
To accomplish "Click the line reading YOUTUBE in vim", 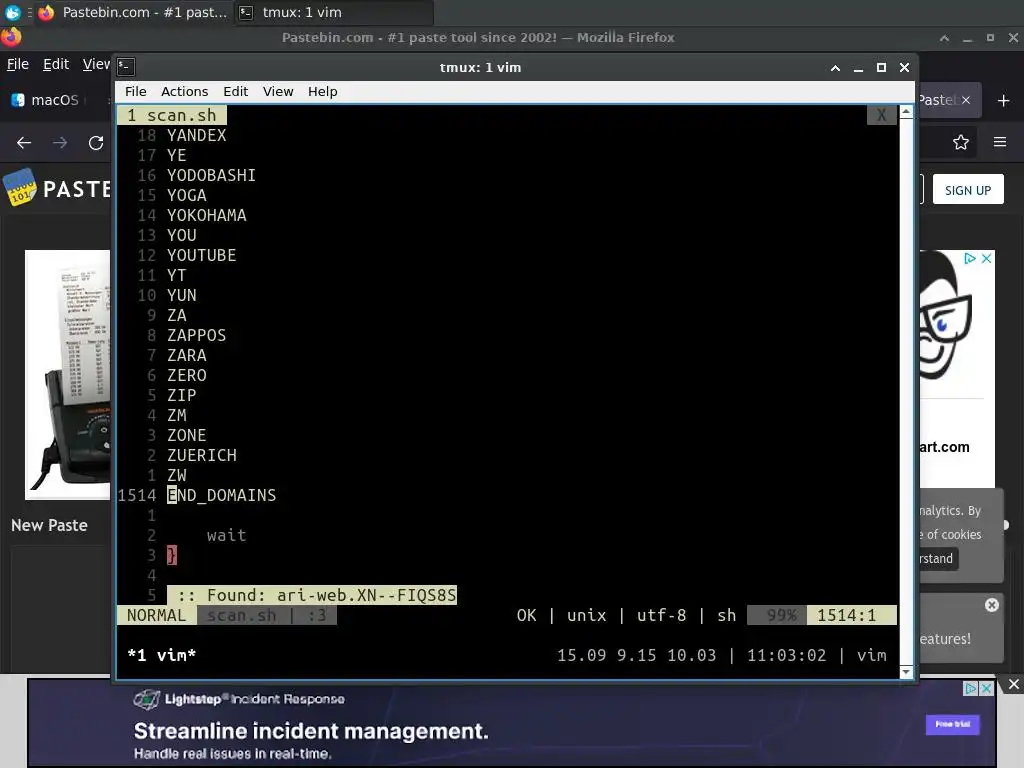I will pos(201,255).
